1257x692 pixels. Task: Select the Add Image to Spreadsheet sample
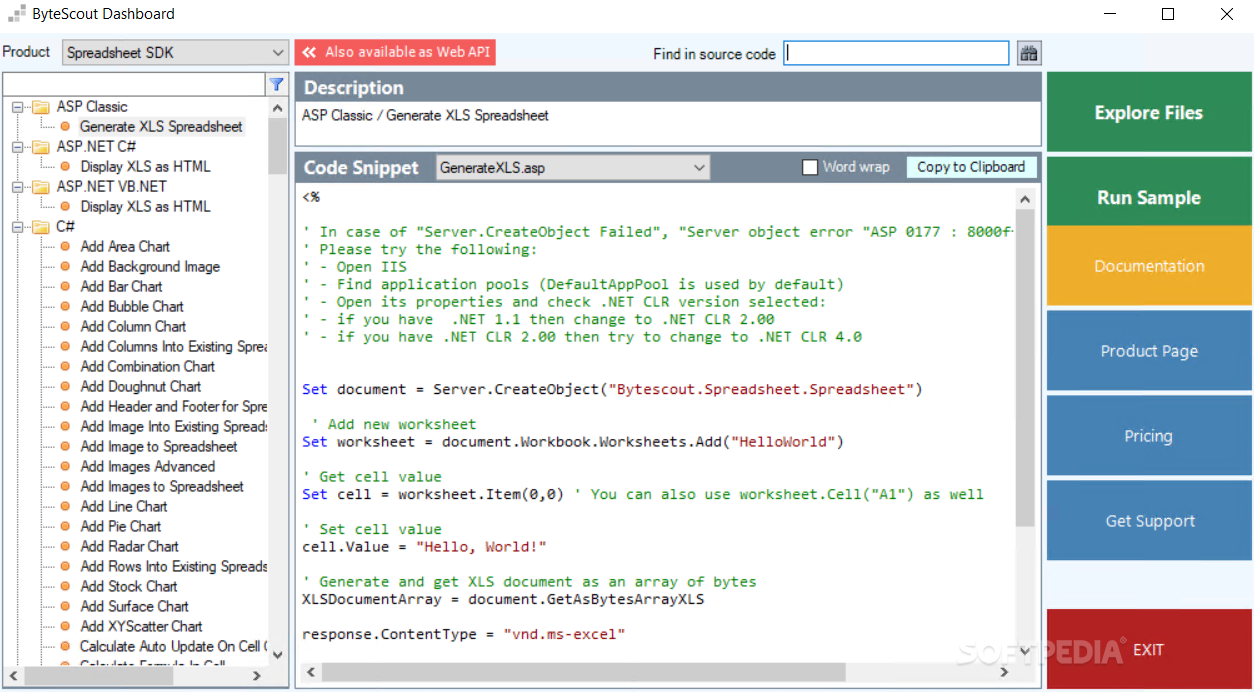[159, 447]
